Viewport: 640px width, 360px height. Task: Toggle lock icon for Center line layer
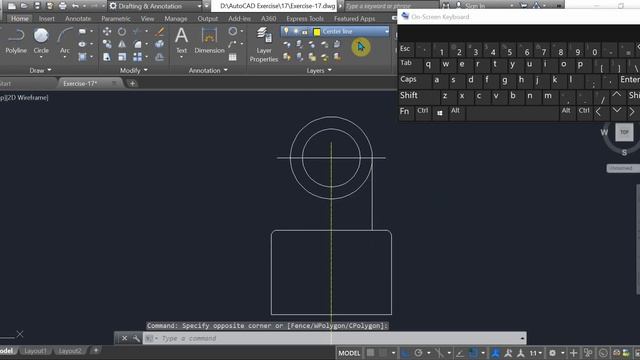tap(305, 31)
